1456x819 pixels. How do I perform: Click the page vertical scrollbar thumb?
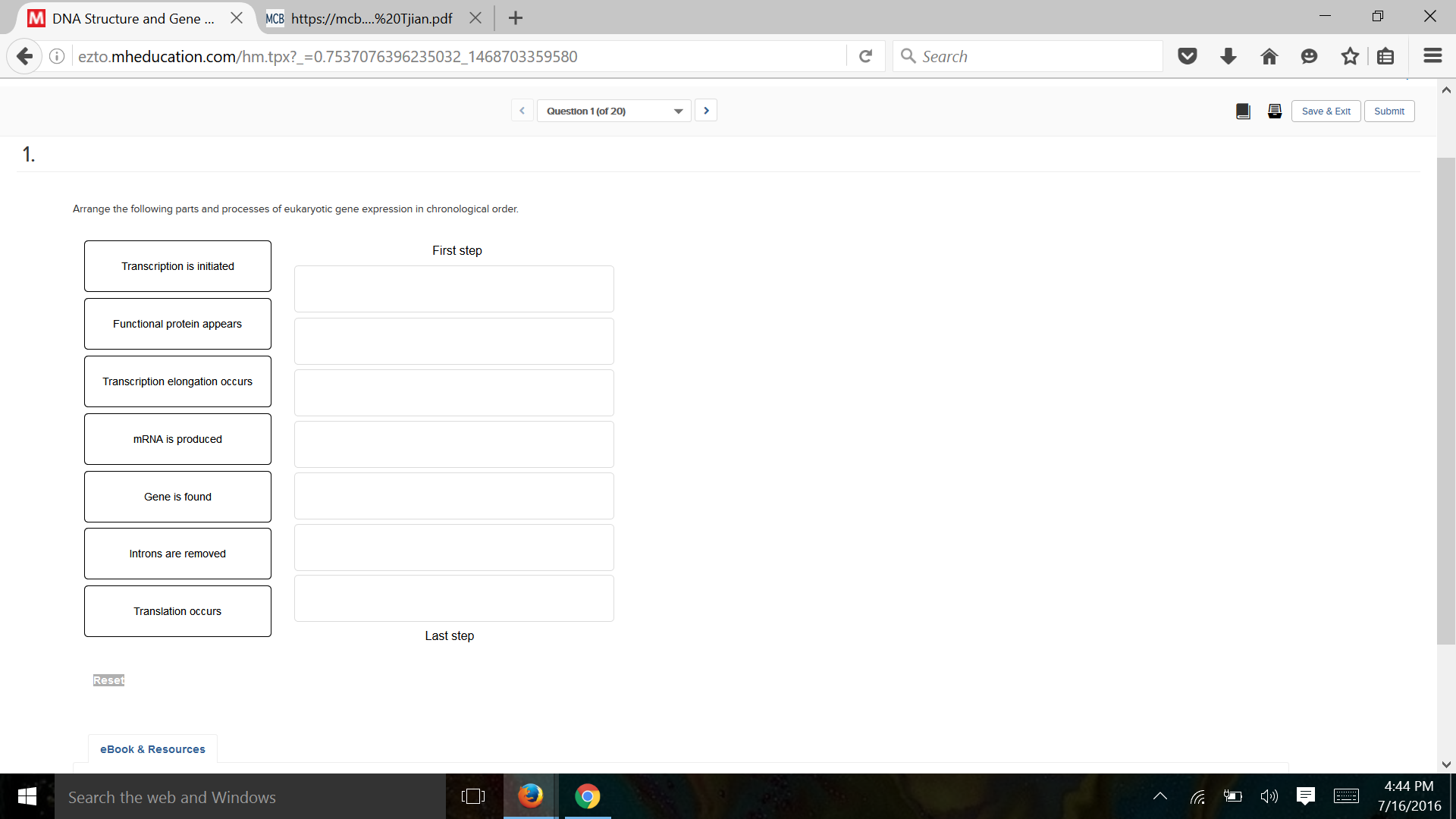click(1445, 400)
